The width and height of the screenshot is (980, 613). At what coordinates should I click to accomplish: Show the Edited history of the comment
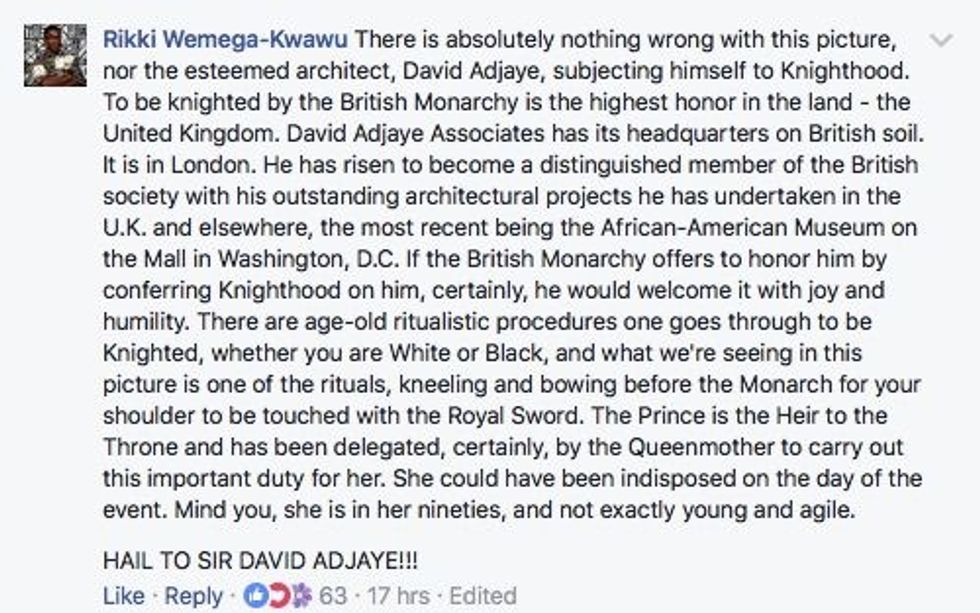(x=482, y=596)
